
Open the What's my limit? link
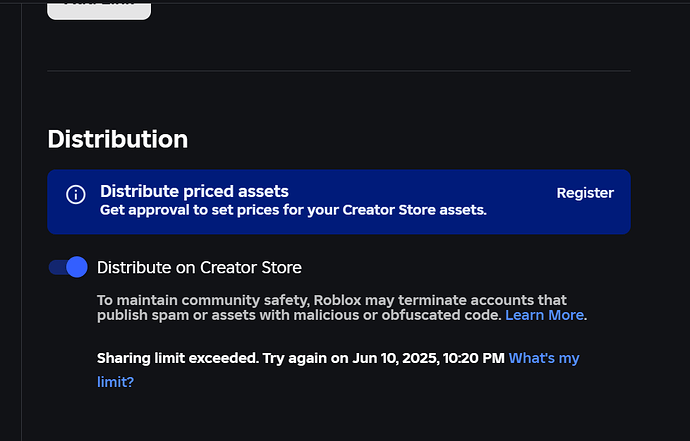coord(544,358)
